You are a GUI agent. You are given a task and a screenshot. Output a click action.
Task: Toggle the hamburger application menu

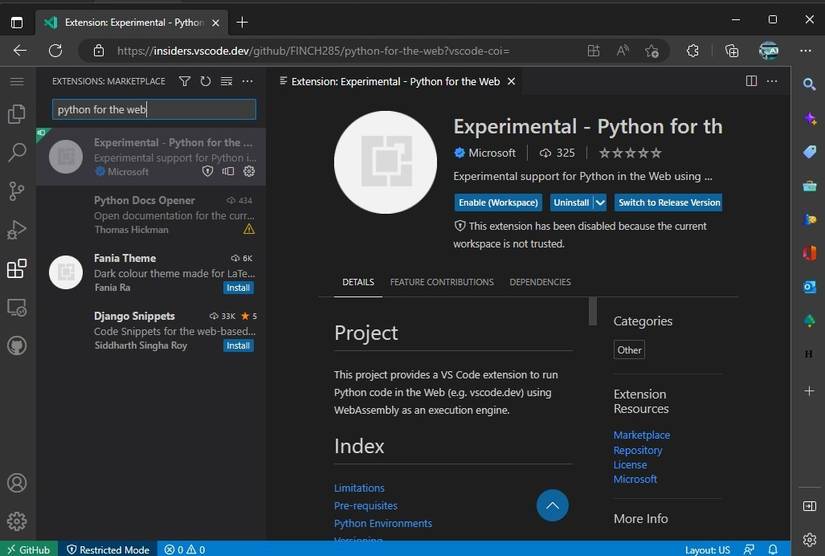point(16,81)
